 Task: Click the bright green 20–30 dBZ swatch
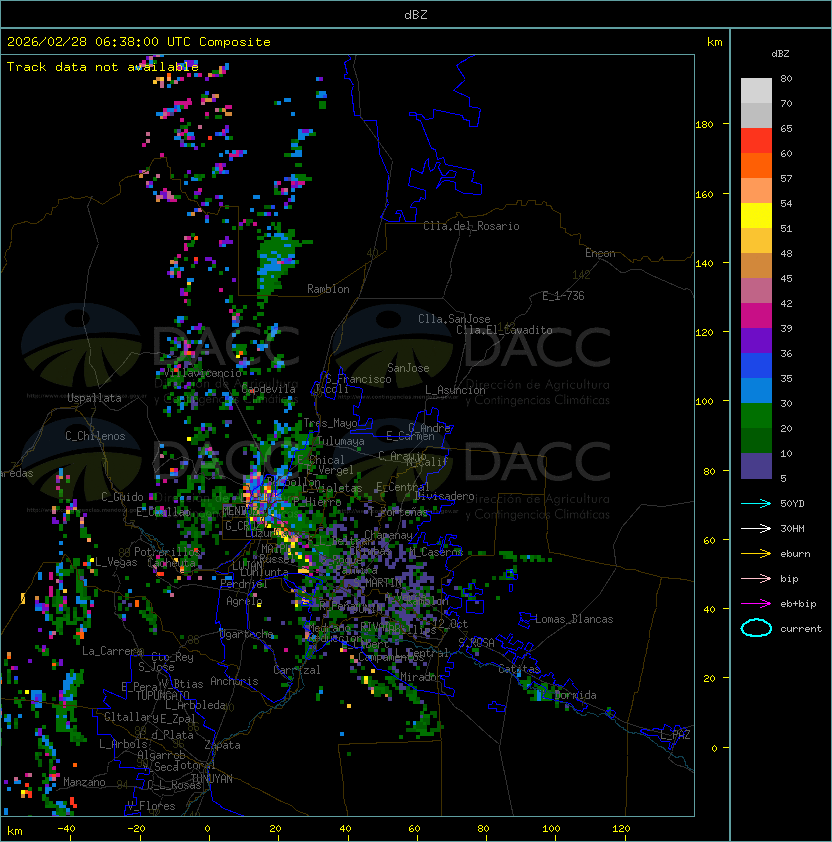756,416
